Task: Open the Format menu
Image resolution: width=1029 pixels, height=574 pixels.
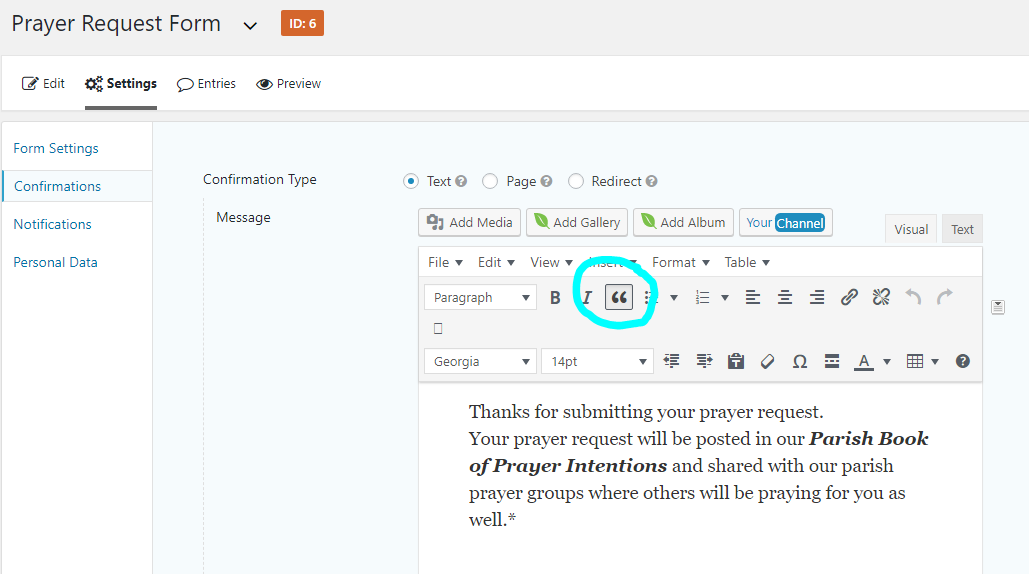Action: tap(680, 262)
